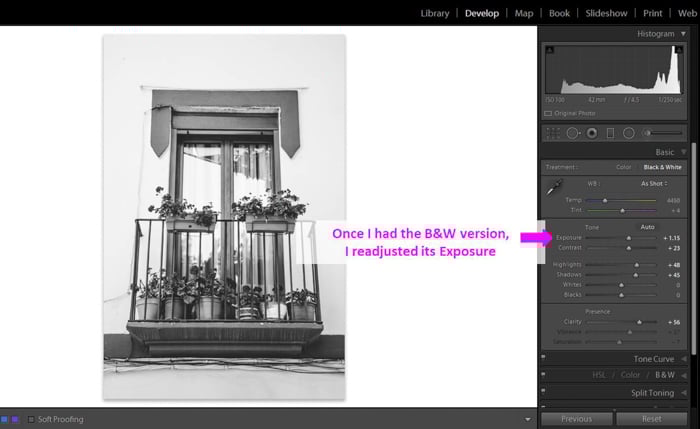Viewport: 700px width, 429px height.
Task: Select the Crop Overlay grid tool
Action: (x=553, y=133)
